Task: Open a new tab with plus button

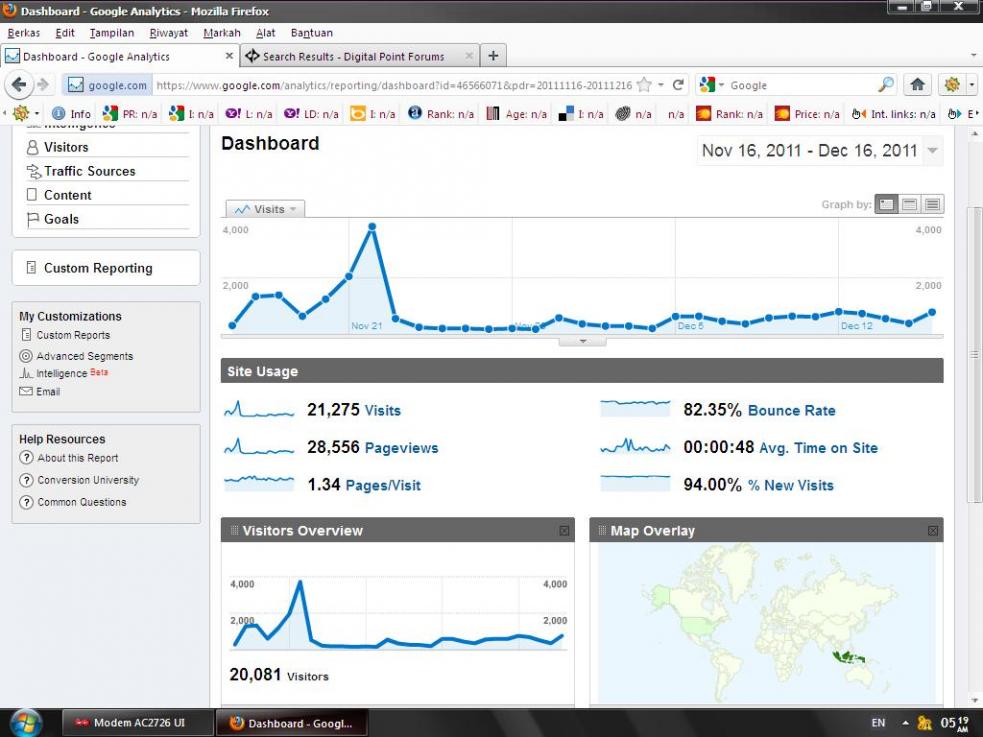Action: pyautogui.click(x=493, y=56)
